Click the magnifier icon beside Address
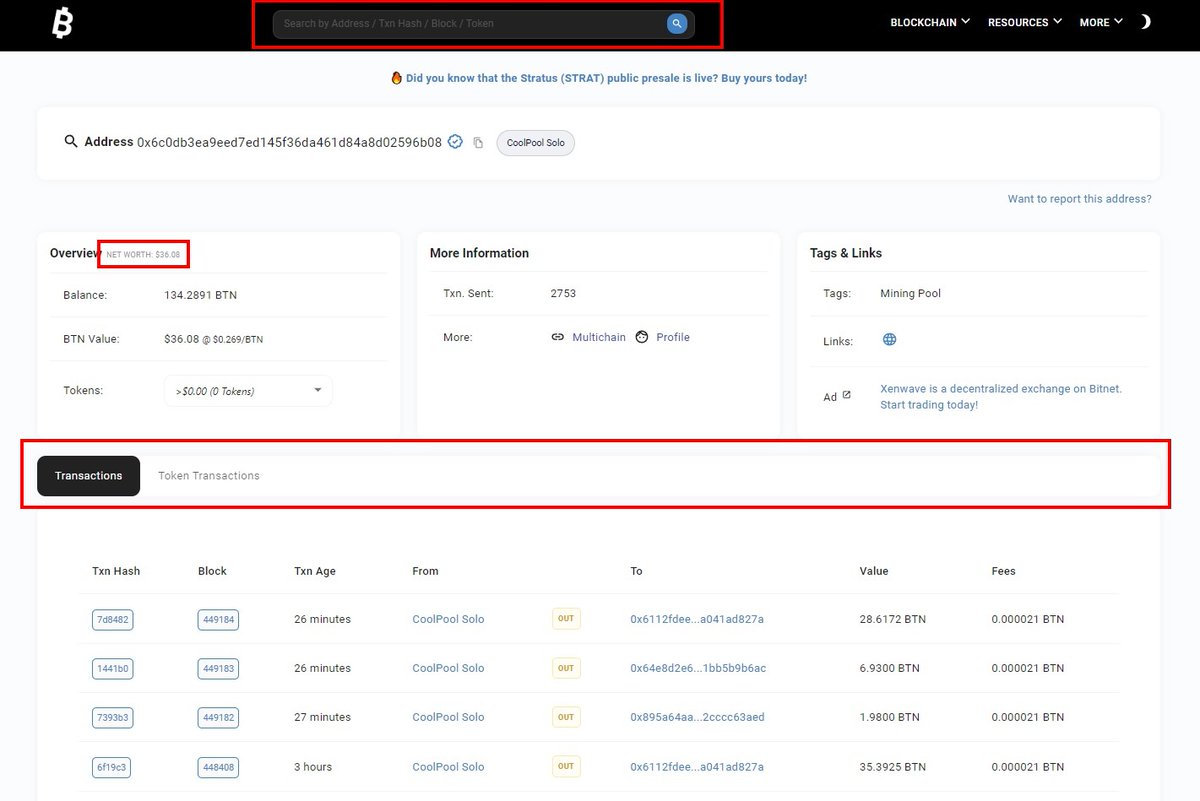 (x=71, y=142)
